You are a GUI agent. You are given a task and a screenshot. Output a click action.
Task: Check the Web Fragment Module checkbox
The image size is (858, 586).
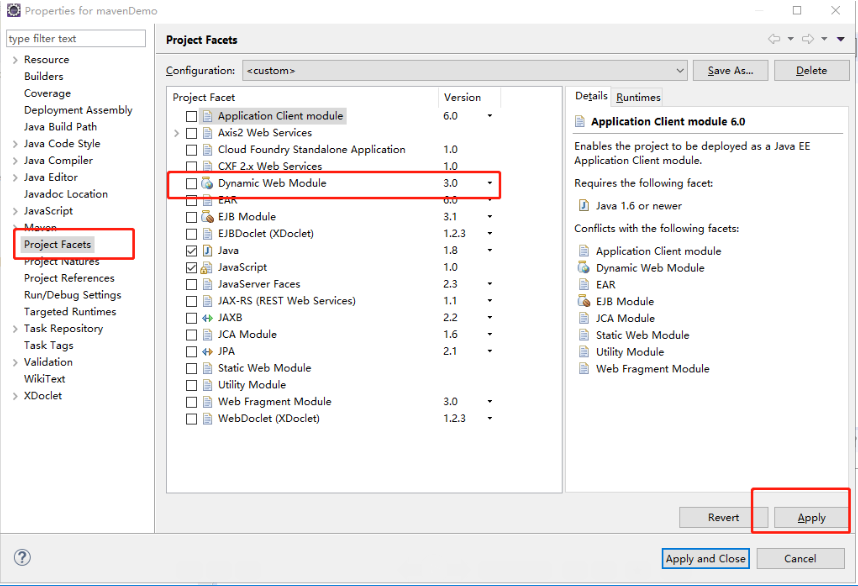click(191, 402)
